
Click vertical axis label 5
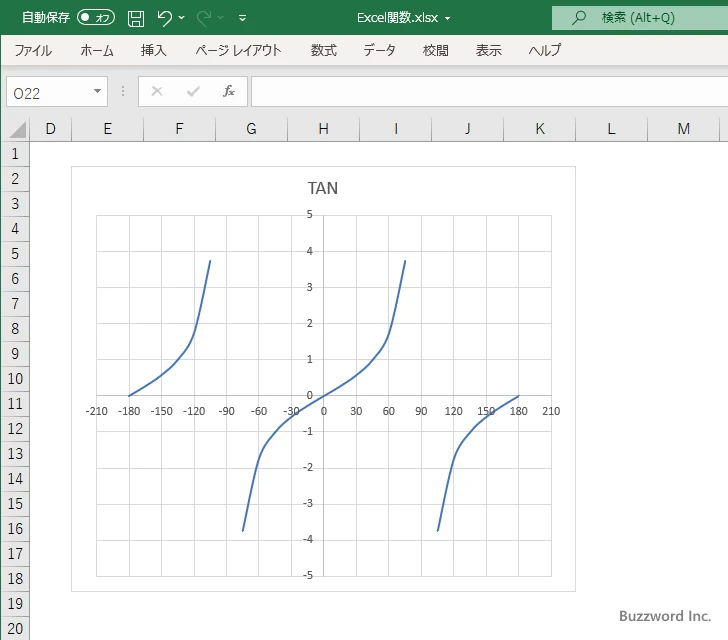point(310,215)
